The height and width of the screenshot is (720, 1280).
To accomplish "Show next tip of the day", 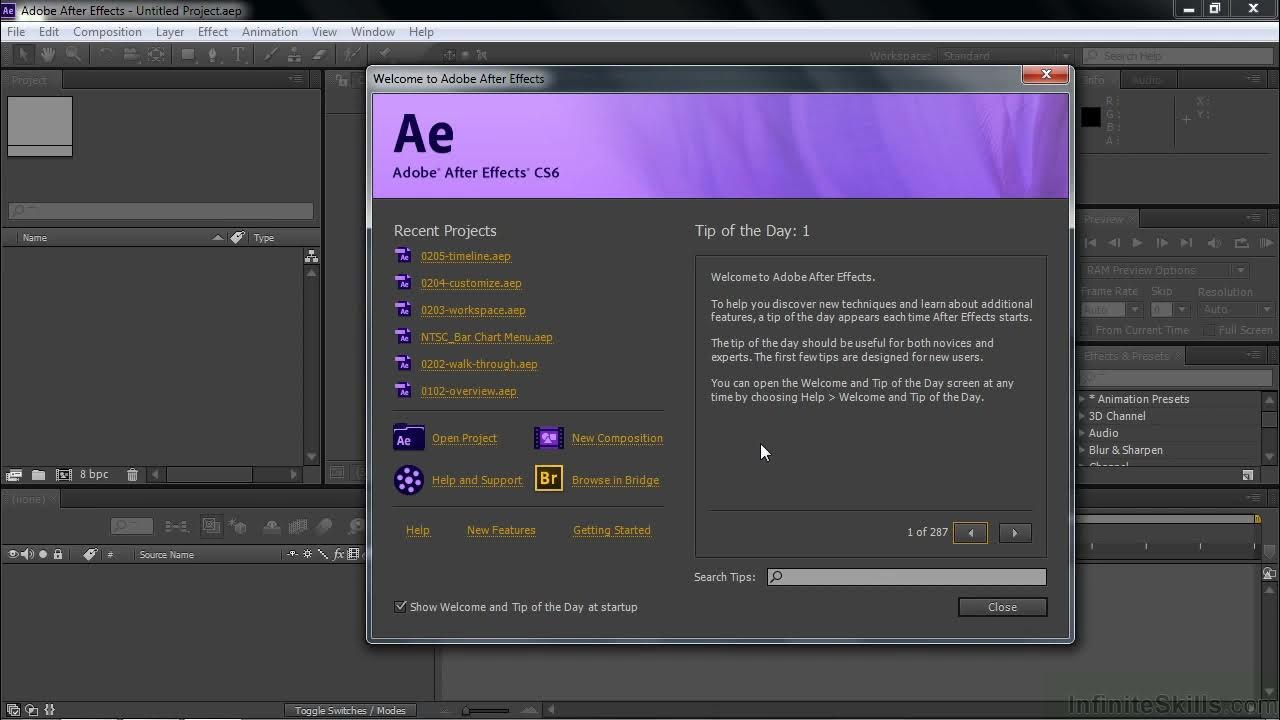I will click(1014, 533).
